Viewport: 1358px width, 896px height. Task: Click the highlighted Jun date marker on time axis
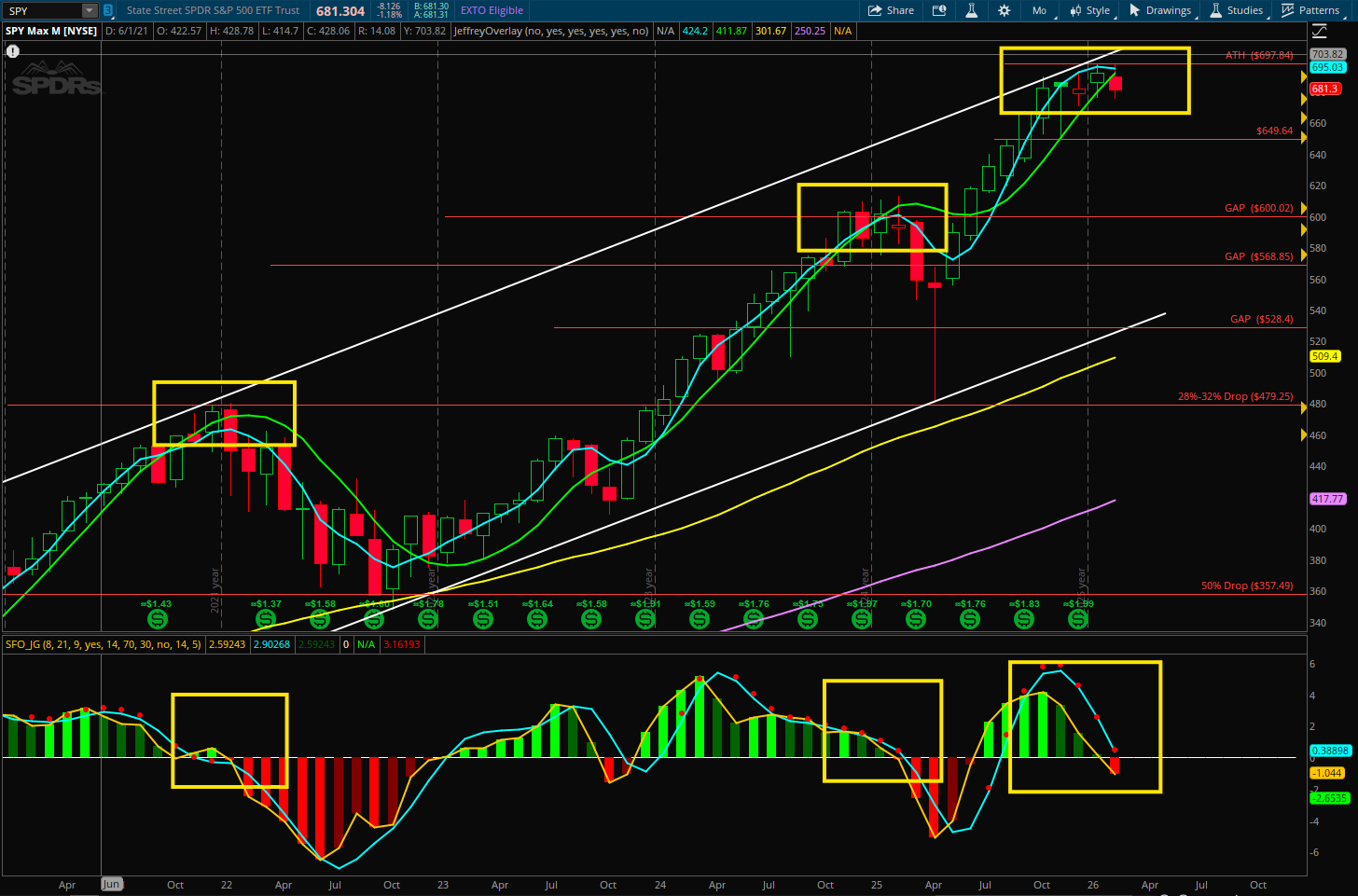[112, 884]
